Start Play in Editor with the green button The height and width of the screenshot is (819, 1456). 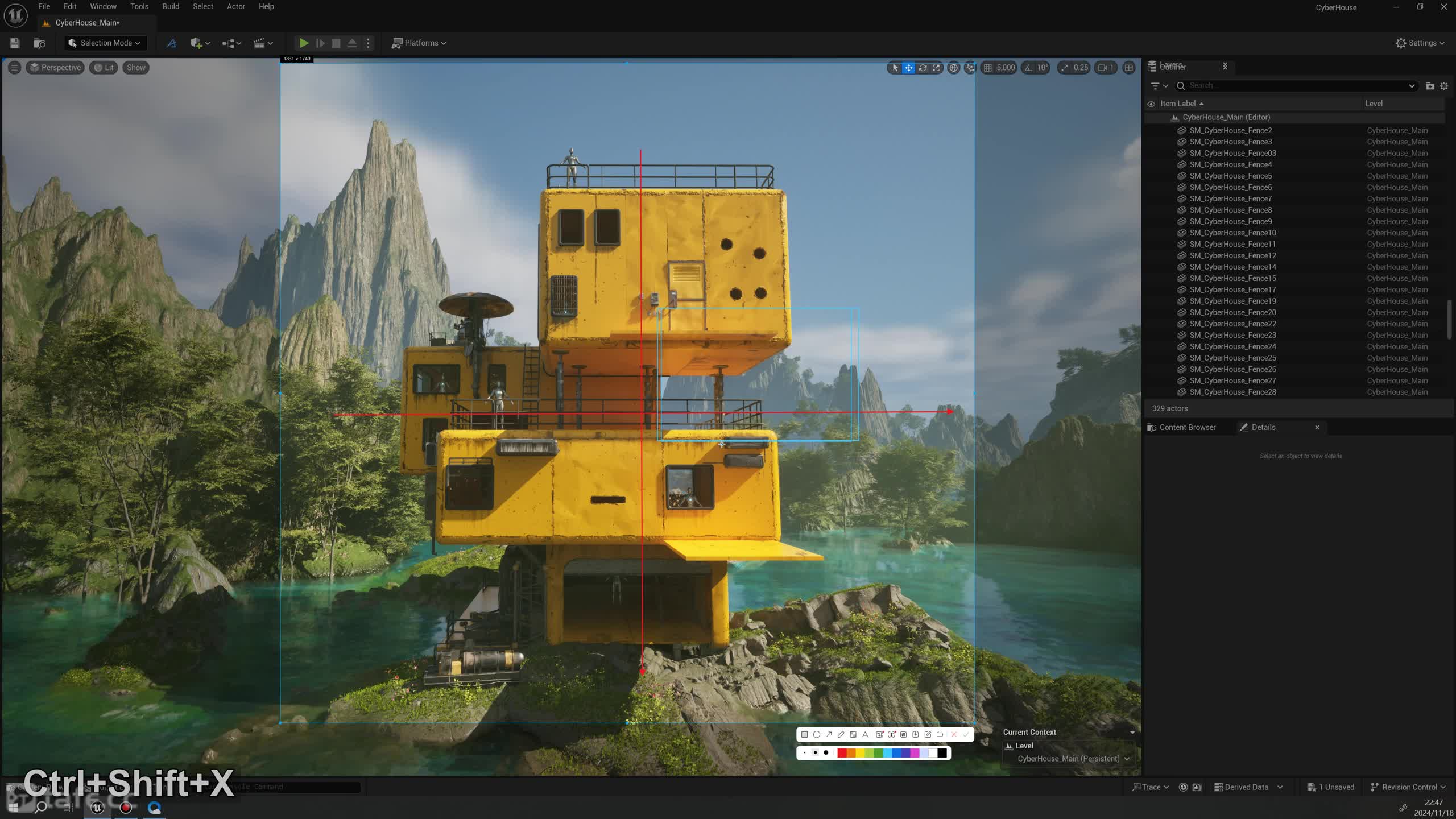(x=304, y=43)
